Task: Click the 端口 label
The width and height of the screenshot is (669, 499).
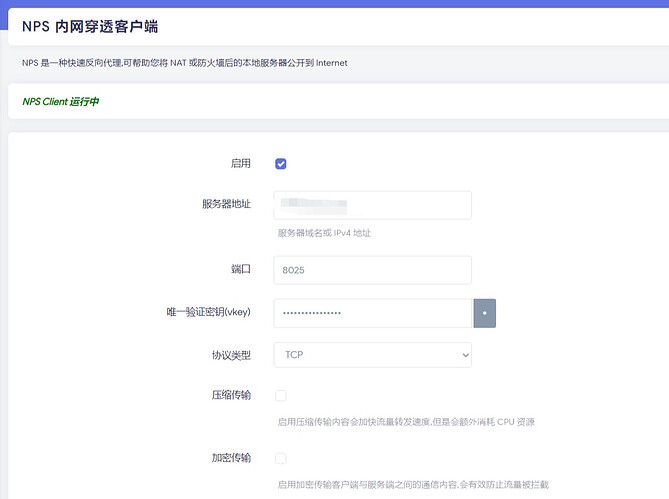Action: pos(240,269)
